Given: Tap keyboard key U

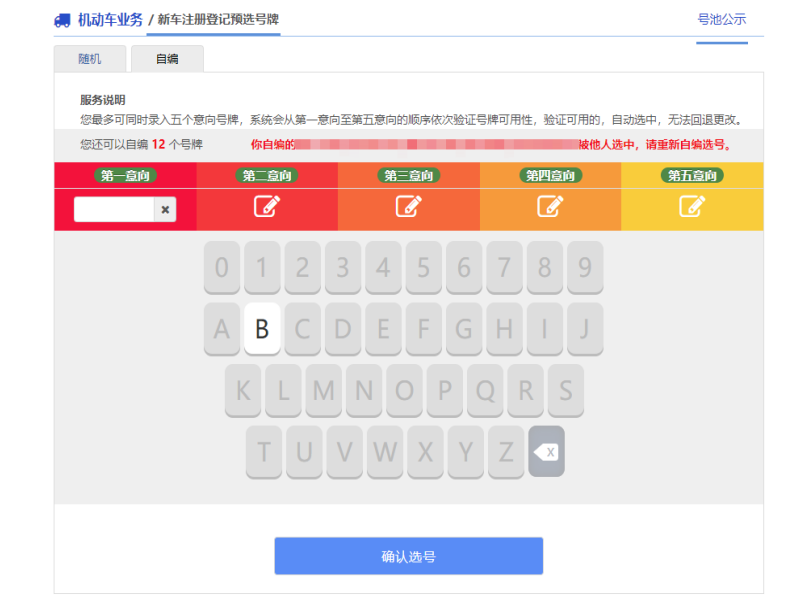Looking at the screenshot, I should (x=304, y=452).
